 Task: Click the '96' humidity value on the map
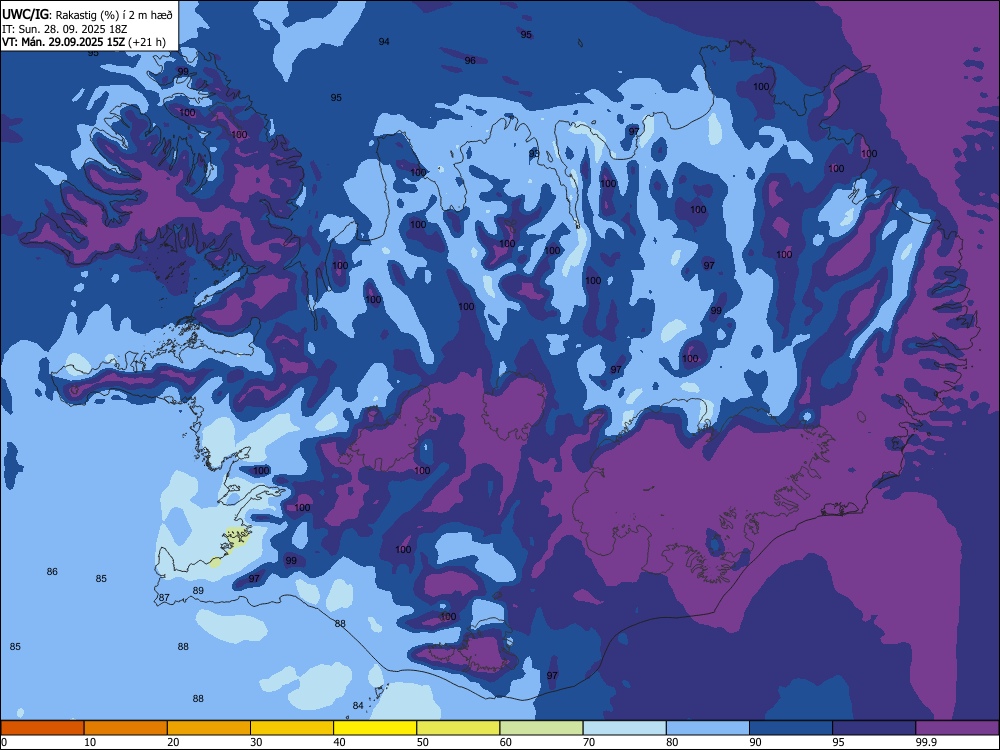470,61
